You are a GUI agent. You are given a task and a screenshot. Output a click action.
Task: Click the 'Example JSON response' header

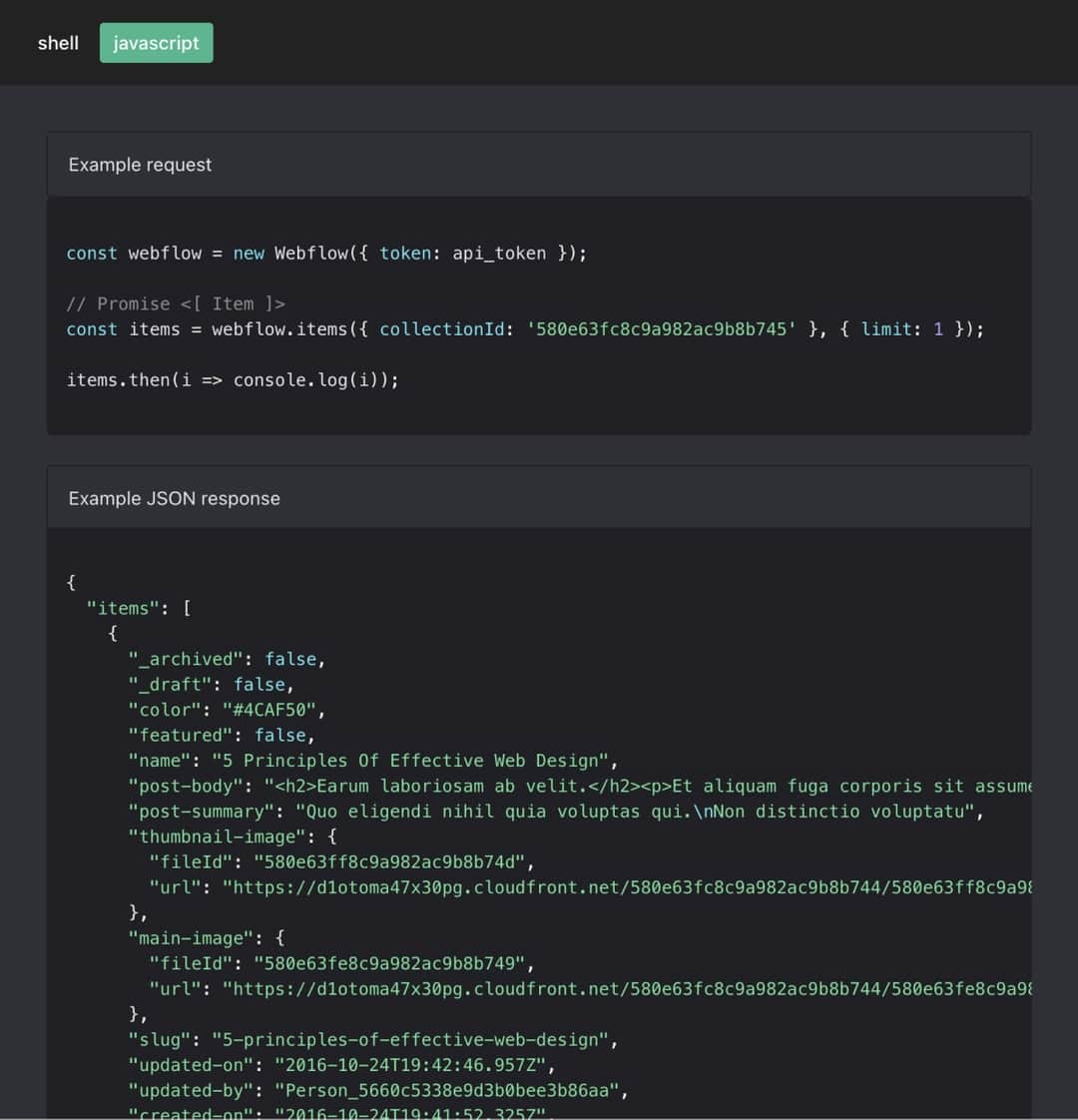click(539, 498)
